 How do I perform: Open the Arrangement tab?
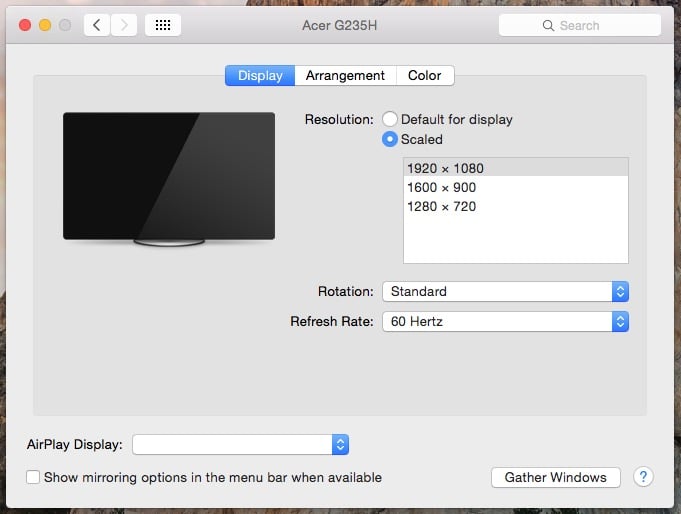pos(345,76)
